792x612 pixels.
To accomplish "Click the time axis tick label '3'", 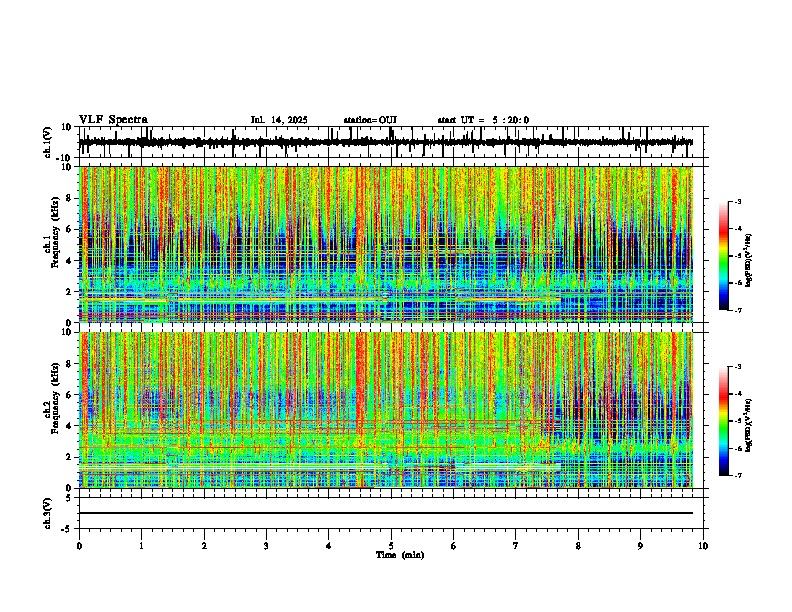I will tap(266, 546).
